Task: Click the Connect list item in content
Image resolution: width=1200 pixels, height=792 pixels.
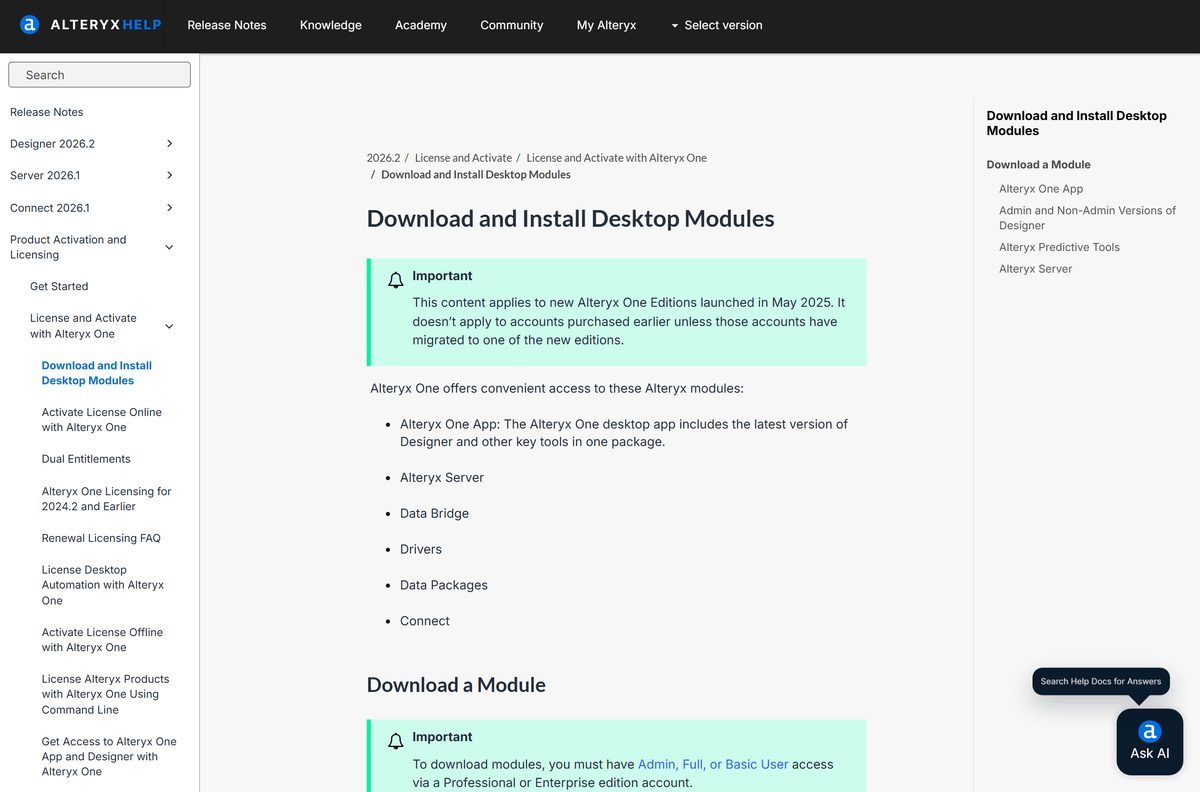Action: [425, 621]
